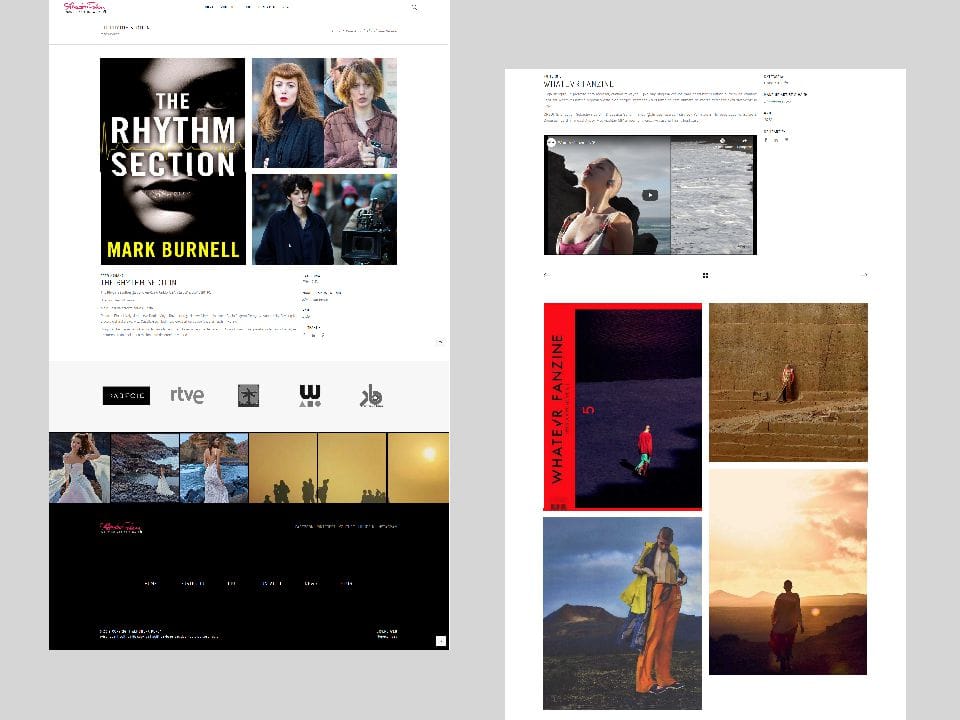
Task: Click The Rhythm Section title below the images
Action: tap(139, 282)
